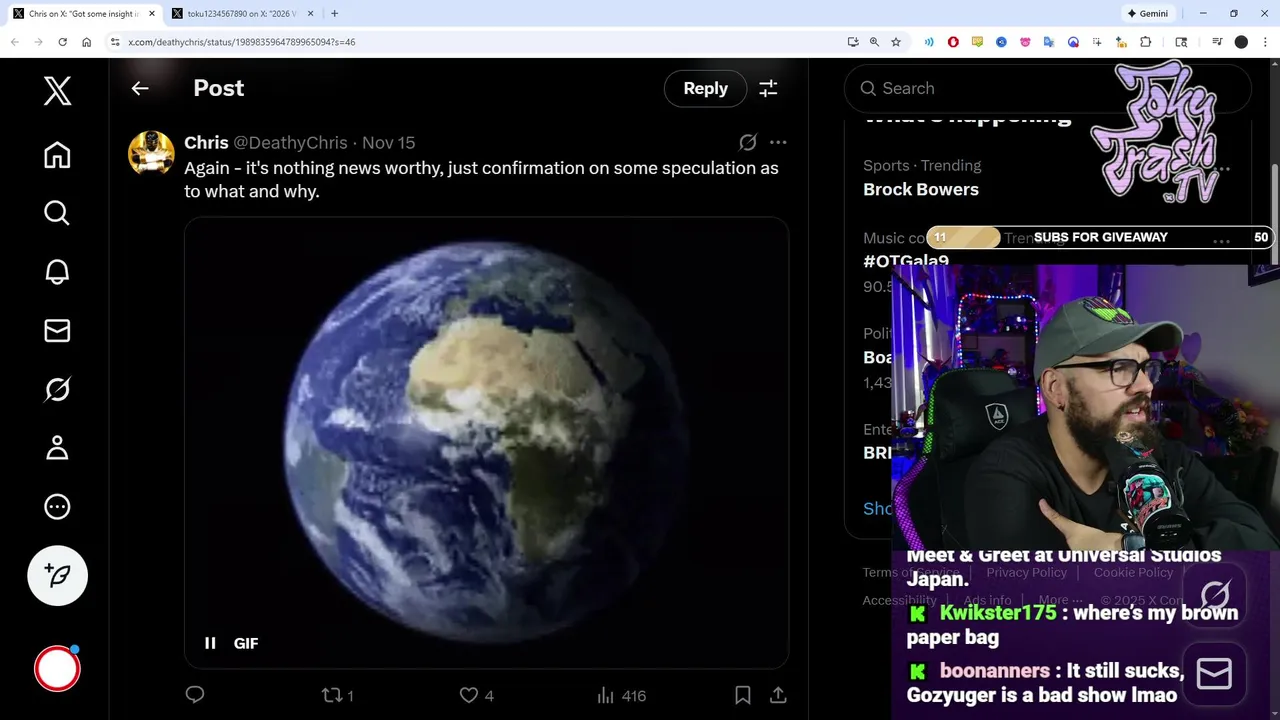Image resolution: width=1280 pixels, height=720 pixels.
Task: Click the Nov 15 post date
Action: 388,143
